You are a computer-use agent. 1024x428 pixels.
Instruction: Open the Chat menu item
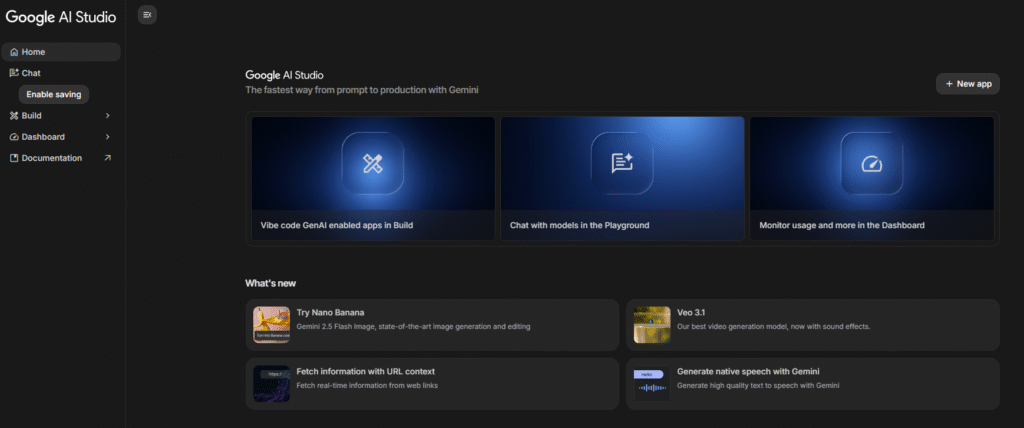pyautogui.click(x=31, y=73)
